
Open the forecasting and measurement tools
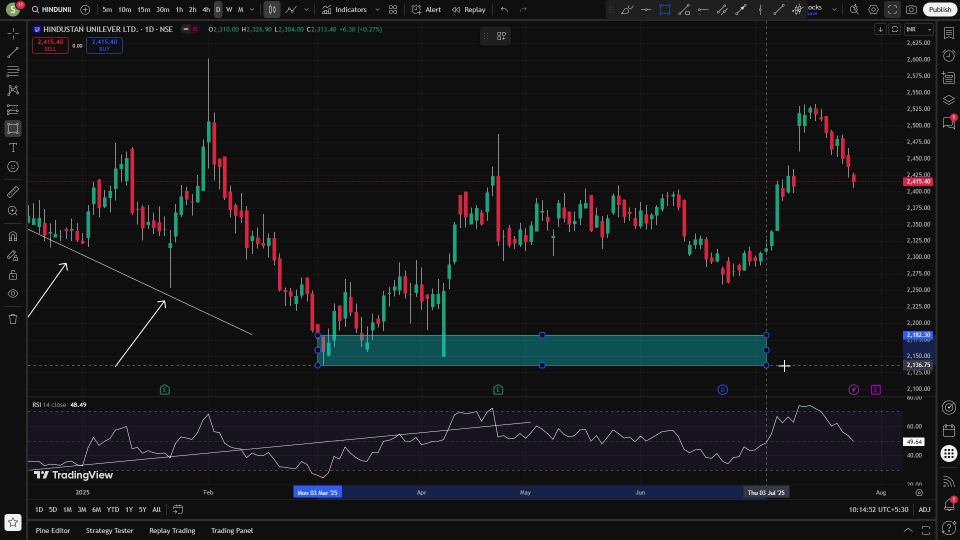click(13, 110)
